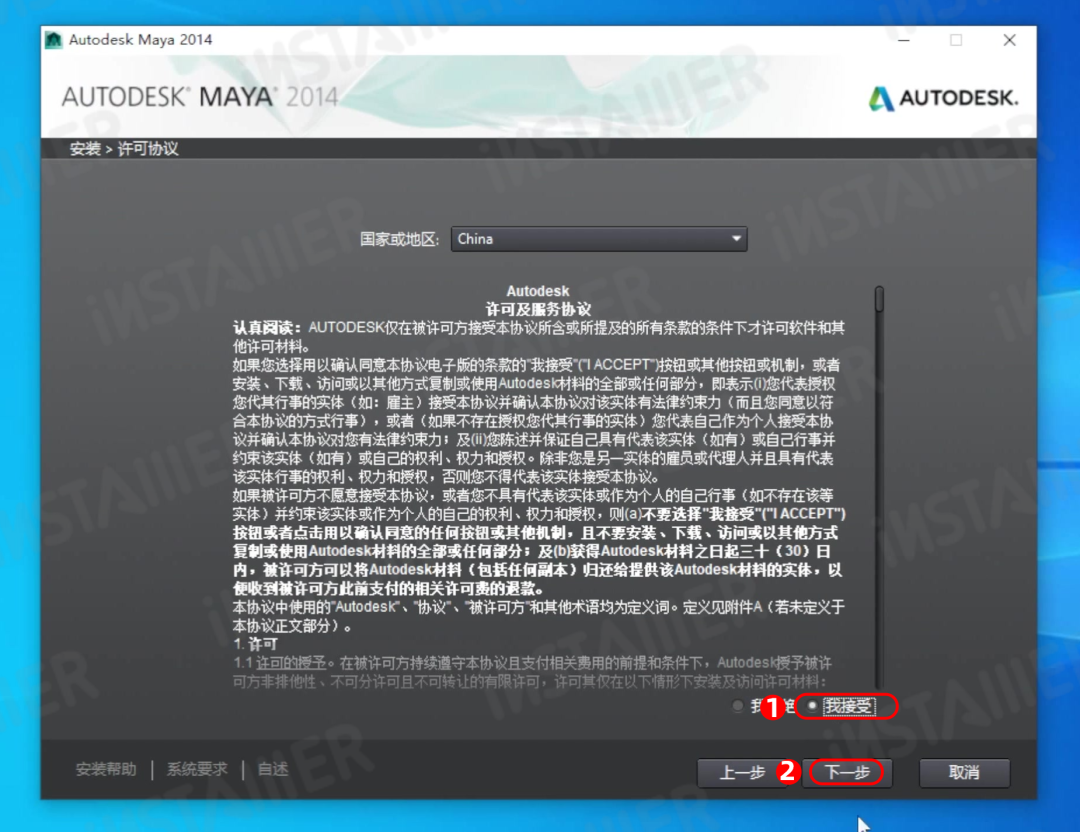The width and height of the screenshot is (1080, 832).
Task: Open the 安装帮助 link
Action: click(x=106, y=769)
